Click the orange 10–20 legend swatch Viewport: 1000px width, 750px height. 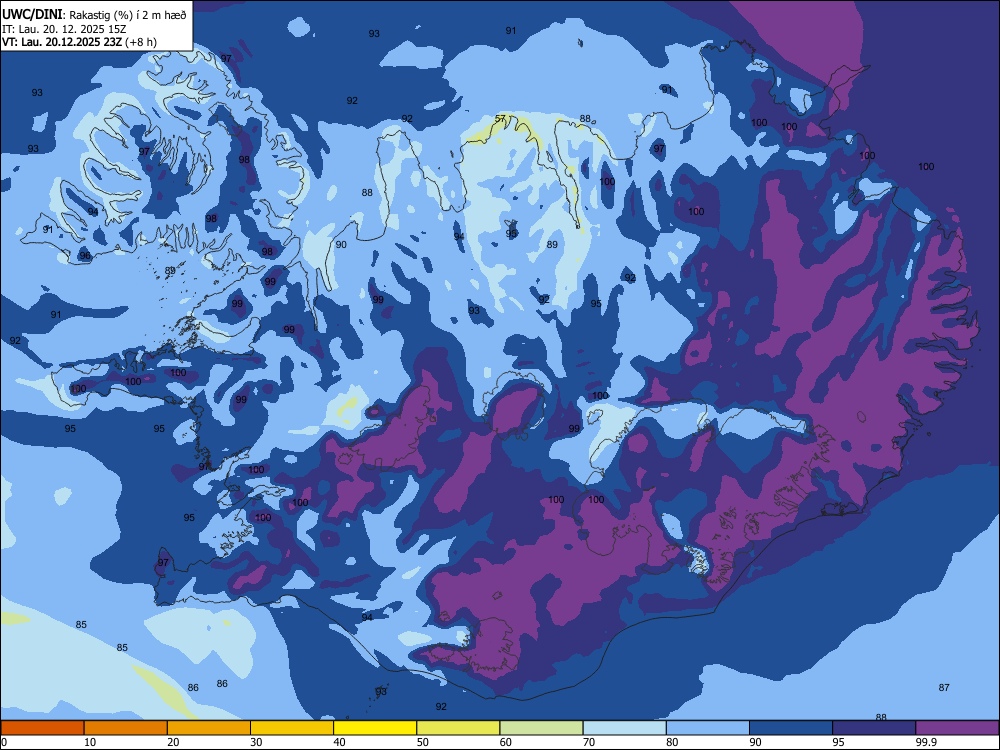(126, 728)
